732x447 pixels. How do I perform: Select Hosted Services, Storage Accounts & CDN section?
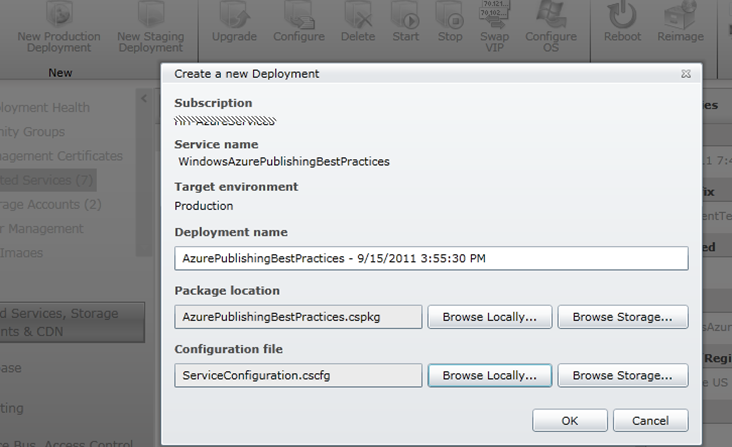72,322
